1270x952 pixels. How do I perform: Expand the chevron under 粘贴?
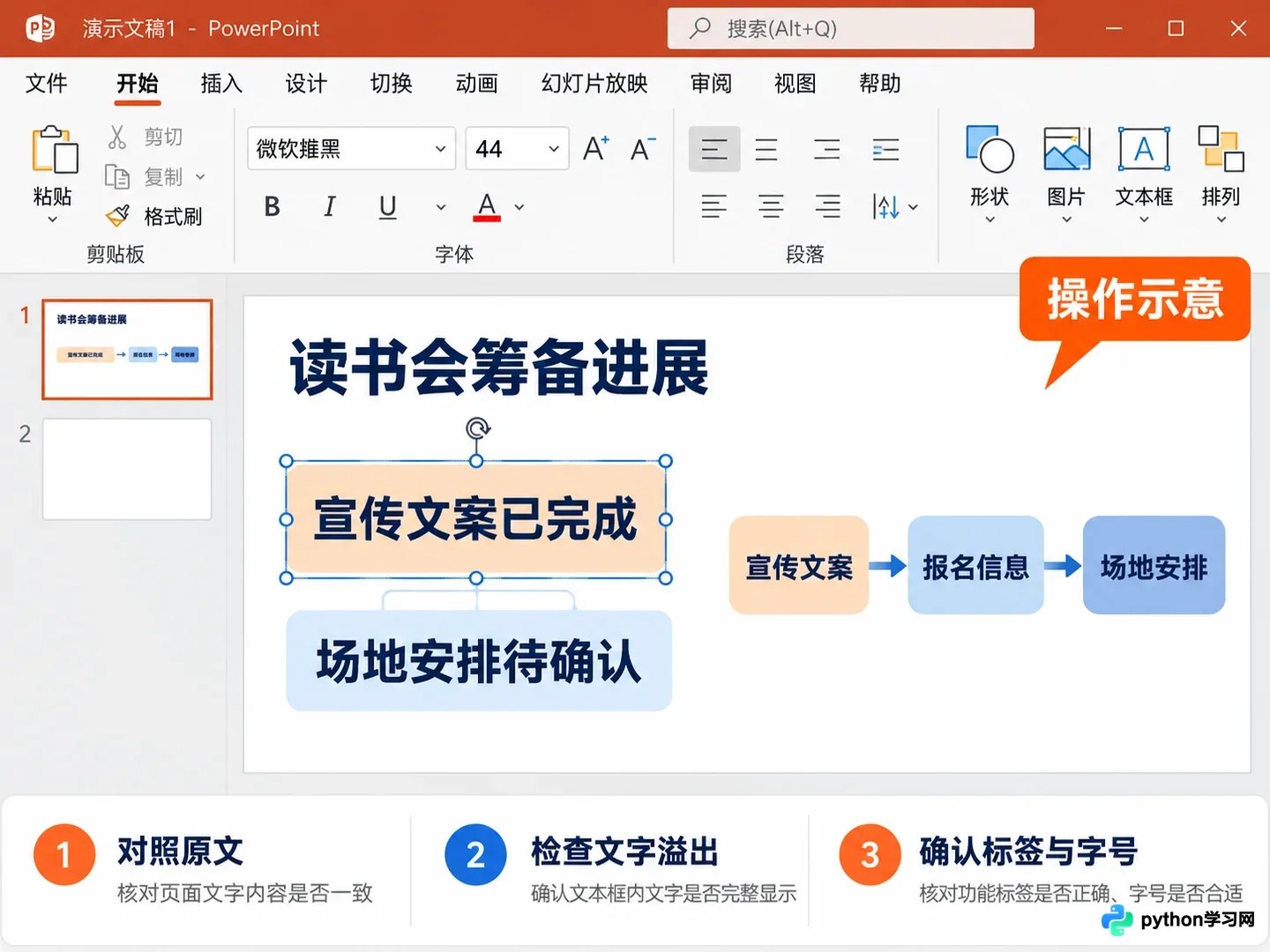(53, 219)
